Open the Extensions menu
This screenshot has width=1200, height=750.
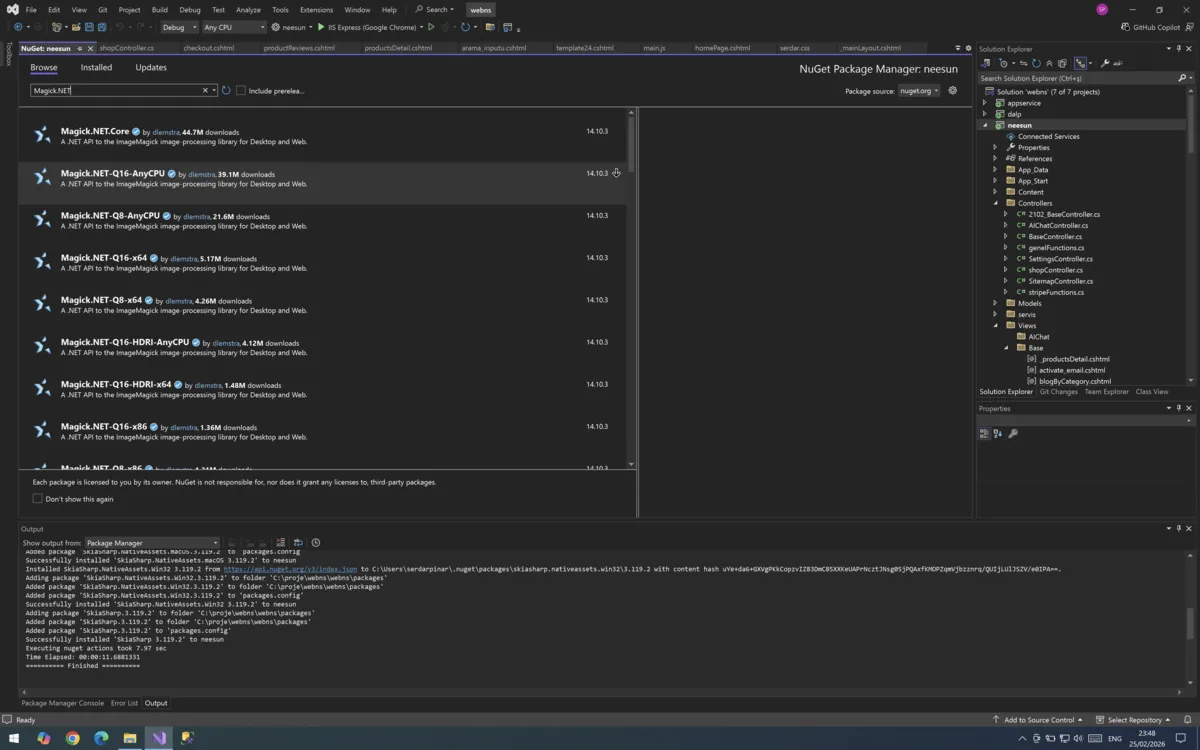[x=316, y=10]
